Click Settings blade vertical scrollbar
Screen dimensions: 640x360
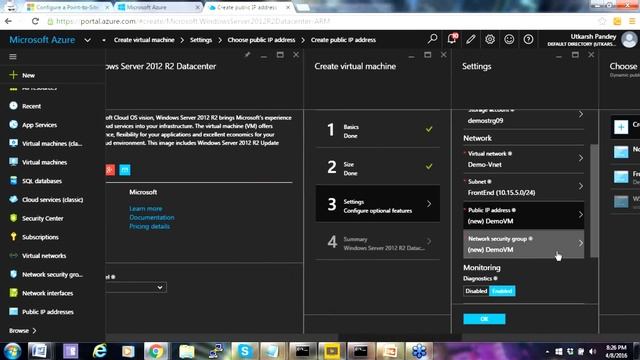click(x=594, y=200)
